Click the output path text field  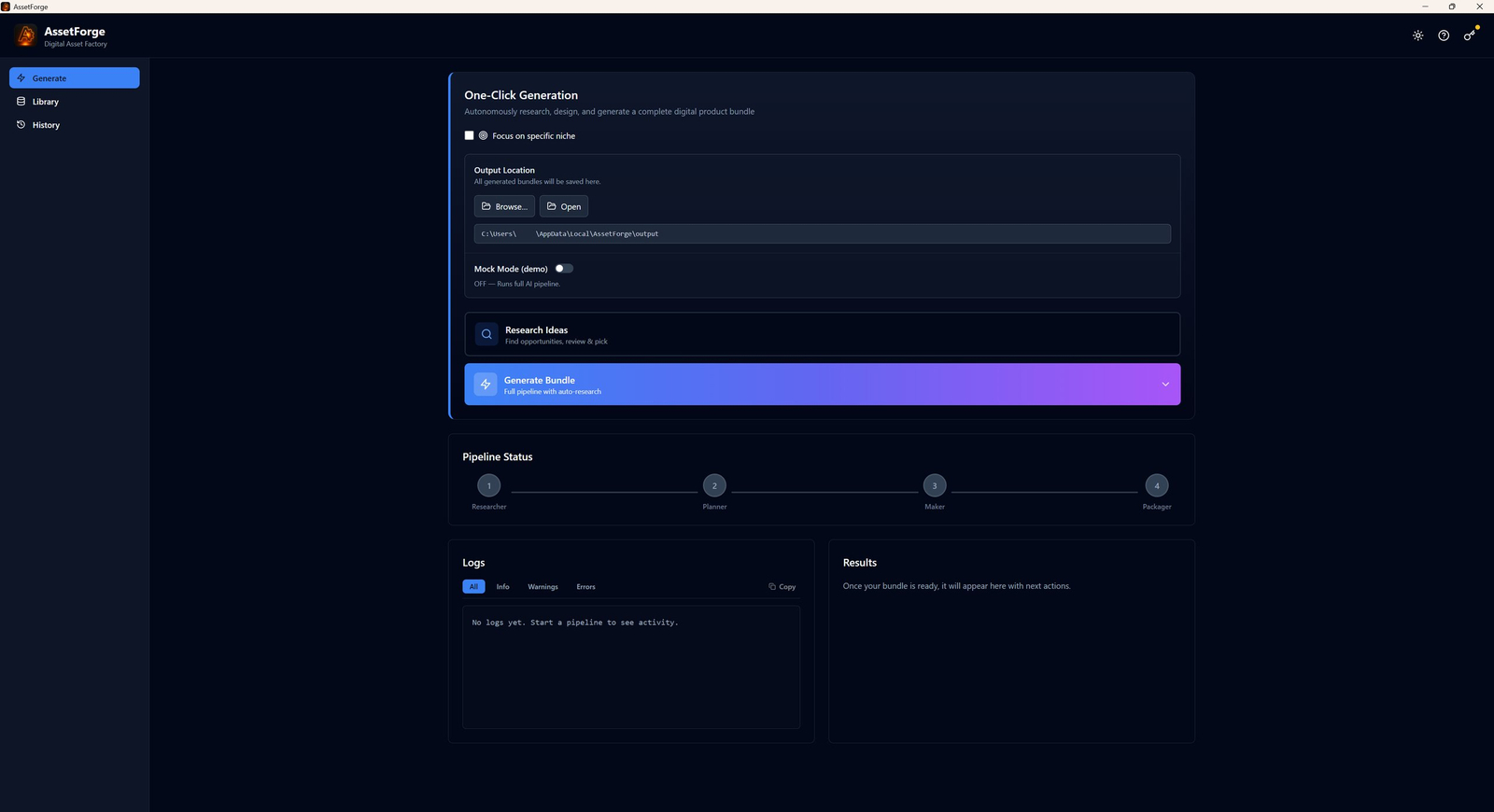(x=822, y=233)
